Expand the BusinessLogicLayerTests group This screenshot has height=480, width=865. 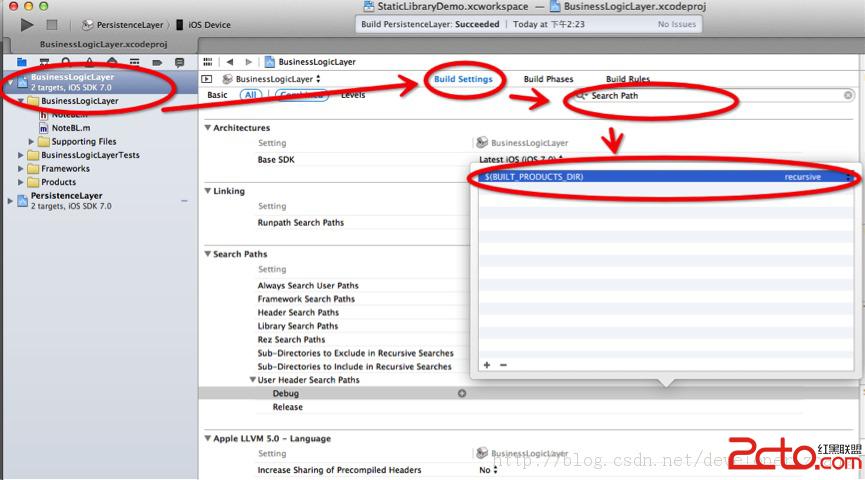click(x=20, y=155)
